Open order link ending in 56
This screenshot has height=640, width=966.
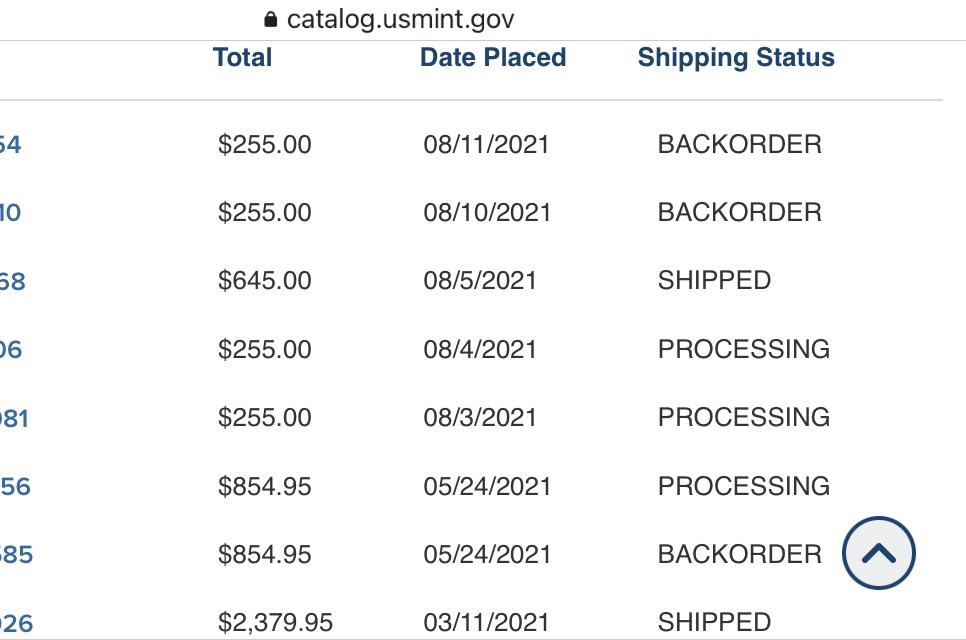tap(15, 487)
